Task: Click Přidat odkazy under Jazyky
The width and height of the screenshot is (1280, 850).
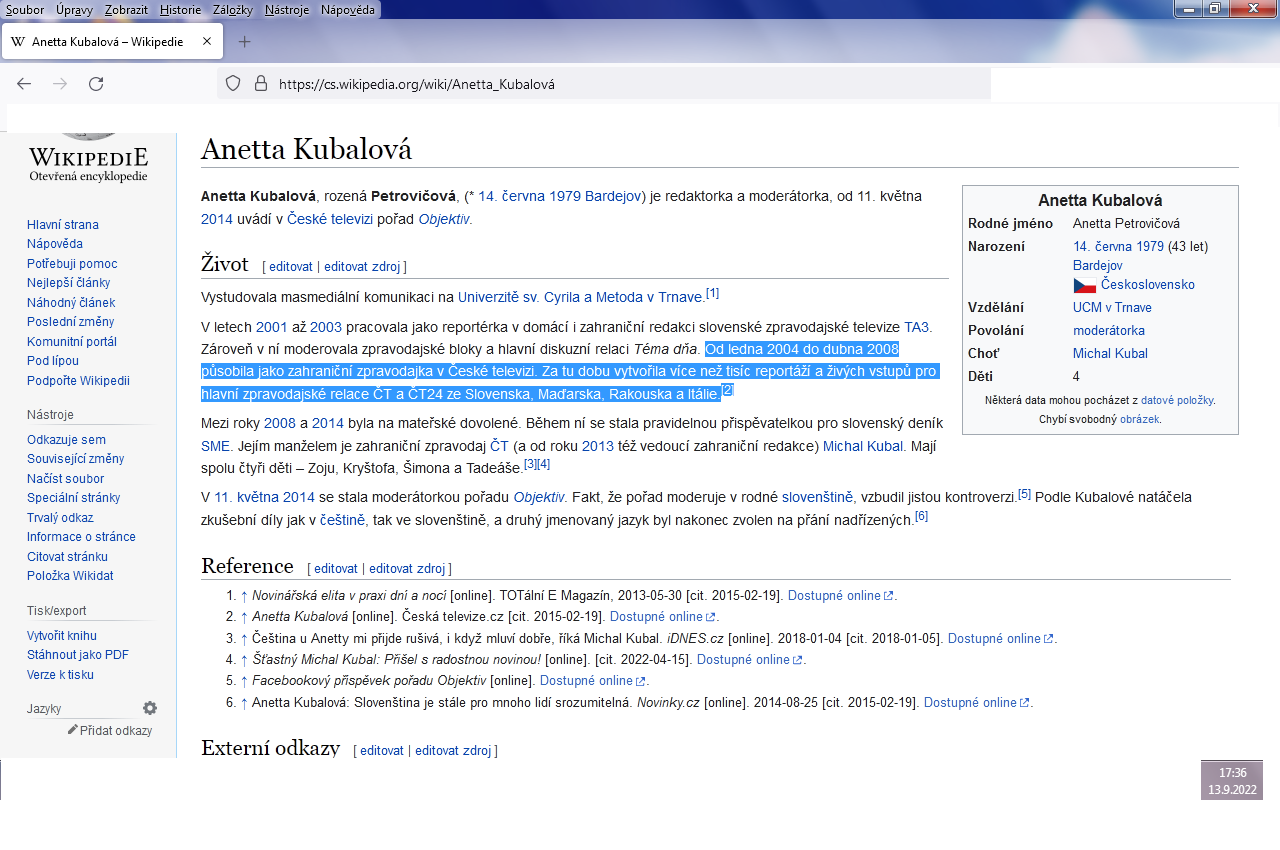Action: [116, 730]
